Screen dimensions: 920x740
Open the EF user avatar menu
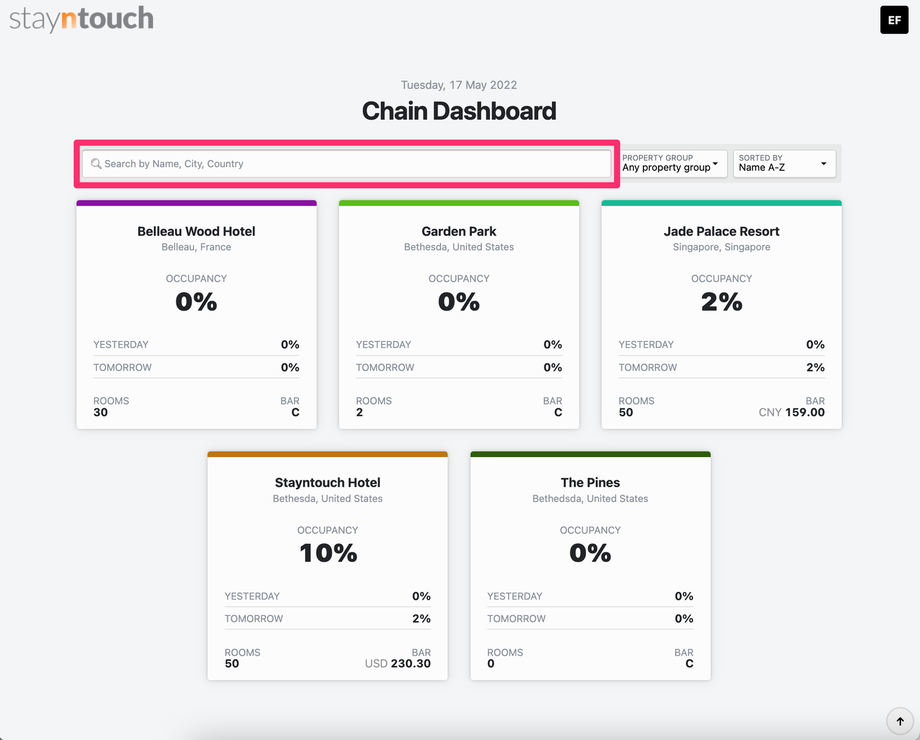click(894, 20)
